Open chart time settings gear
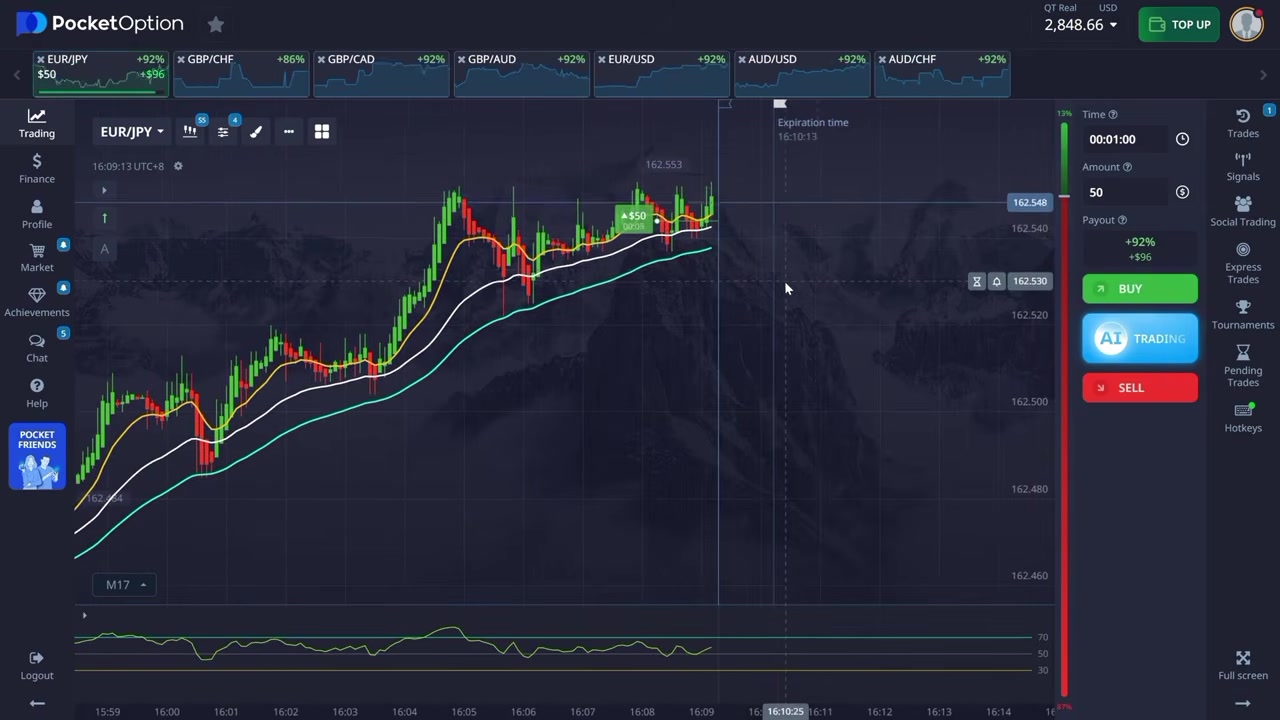1280x720 pixels. coord(178,166)
